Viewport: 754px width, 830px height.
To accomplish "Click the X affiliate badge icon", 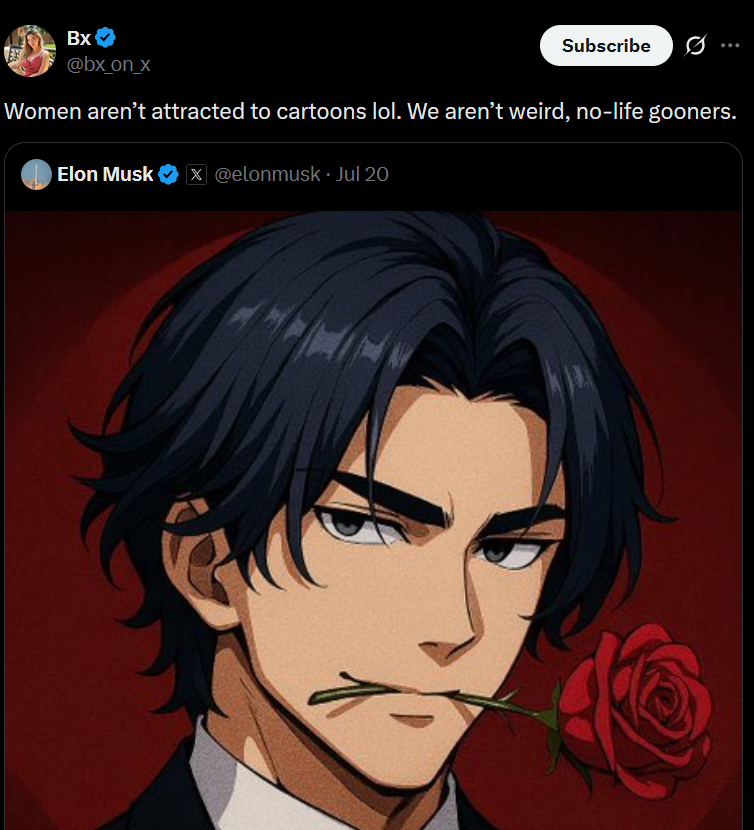I will point(196,174).
